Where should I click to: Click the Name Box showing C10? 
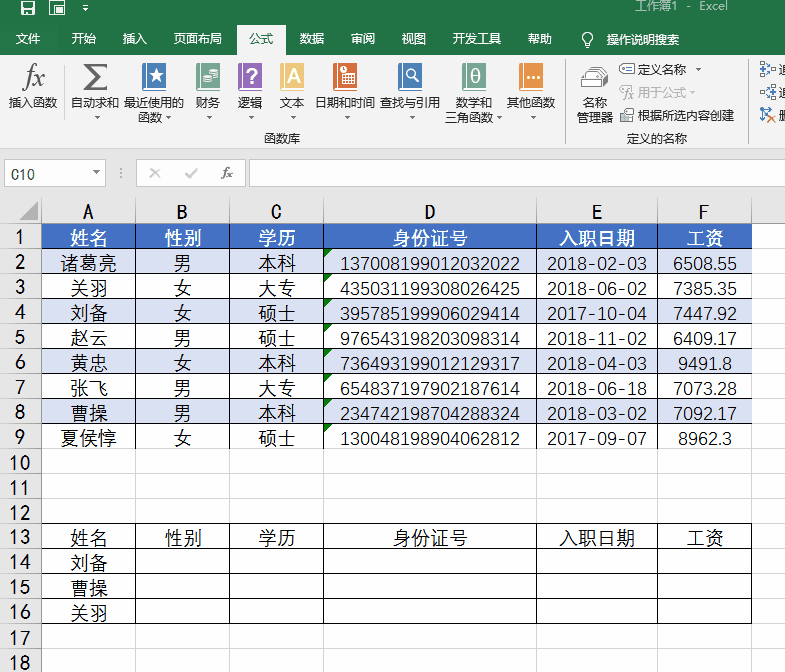click(x=47, y=173)
